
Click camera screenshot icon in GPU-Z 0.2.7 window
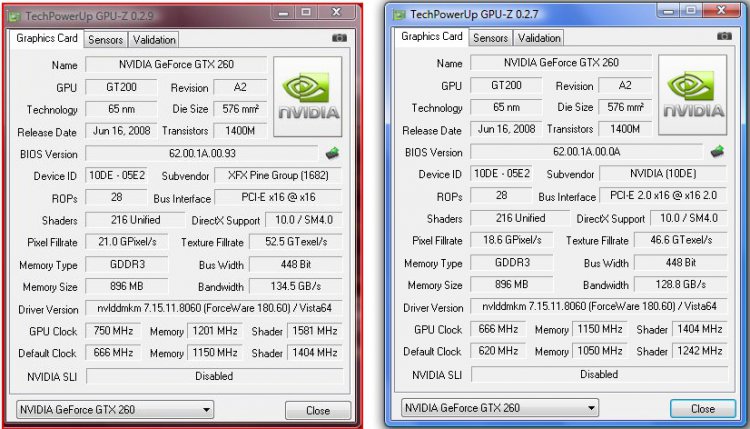point(724,36)
